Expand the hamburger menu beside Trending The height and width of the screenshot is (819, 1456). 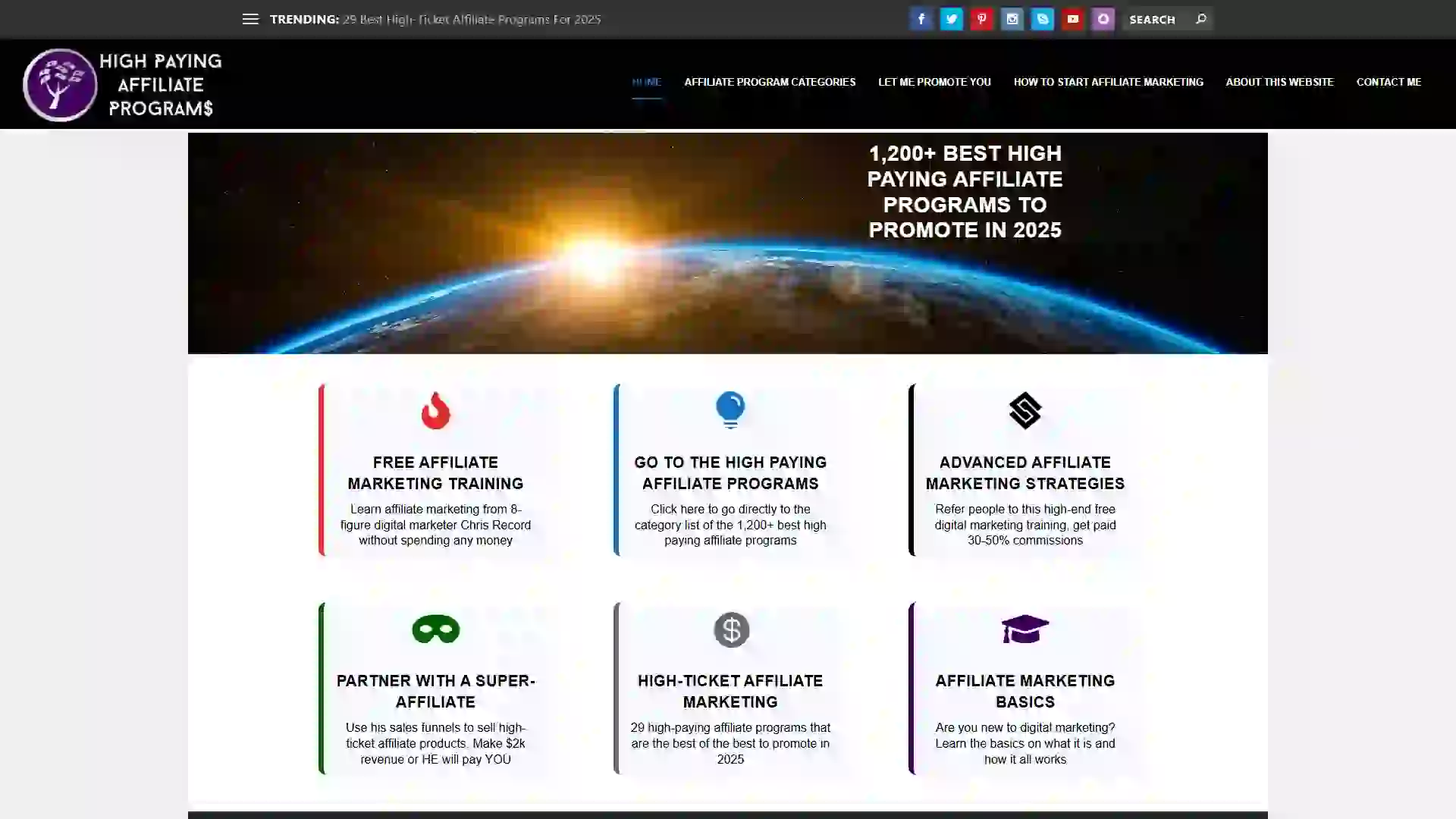250,19
